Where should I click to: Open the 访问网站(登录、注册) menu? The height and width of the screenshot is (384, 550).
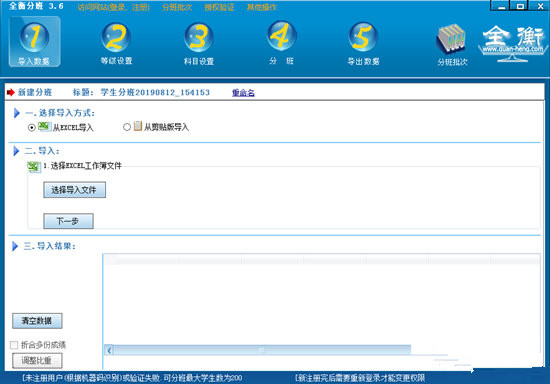point(114,7)
